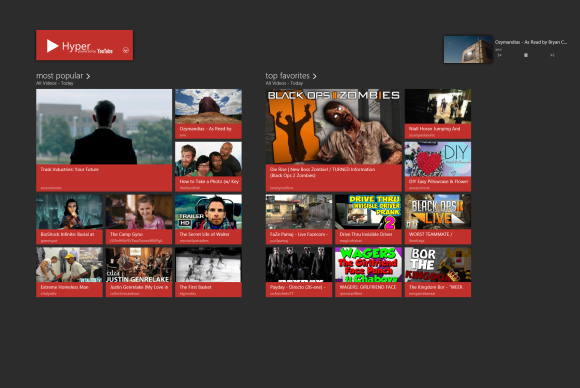
Task: Open WAGERS Girlfriend Face Punch video
Action: tap(368, 272)
